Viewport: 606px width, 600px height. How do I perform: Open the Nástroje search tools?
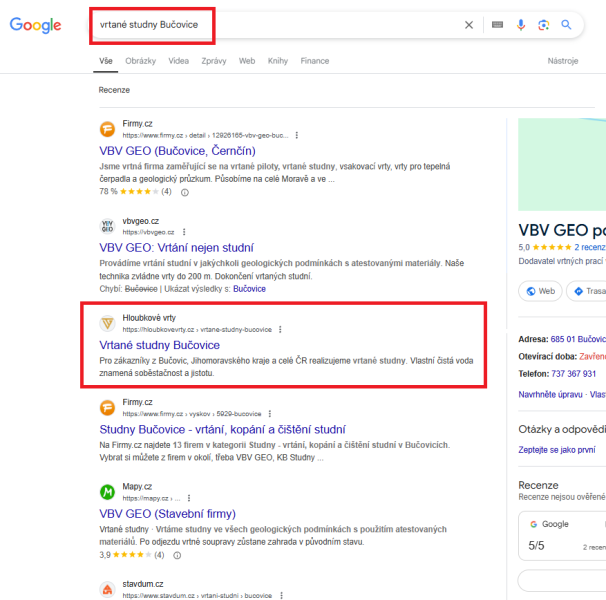[563, 61]
